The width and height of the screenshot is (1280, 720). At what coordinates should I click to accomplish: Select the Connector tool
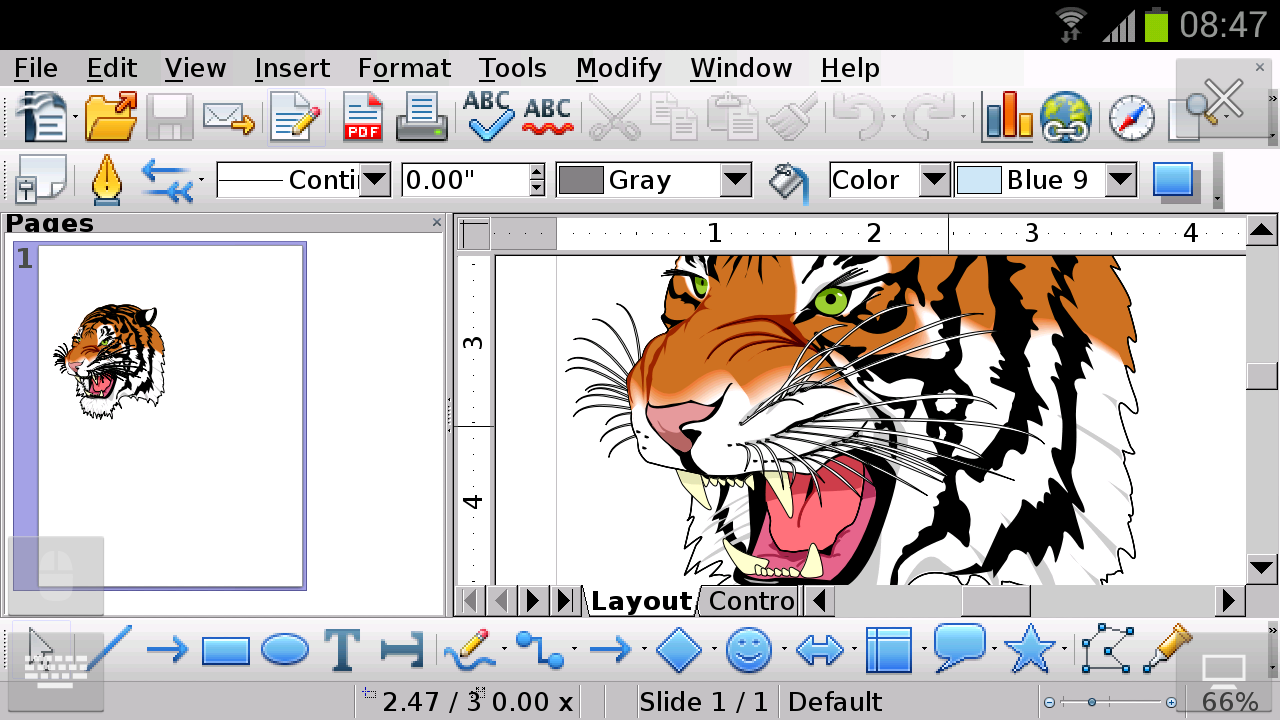[540, 651]
